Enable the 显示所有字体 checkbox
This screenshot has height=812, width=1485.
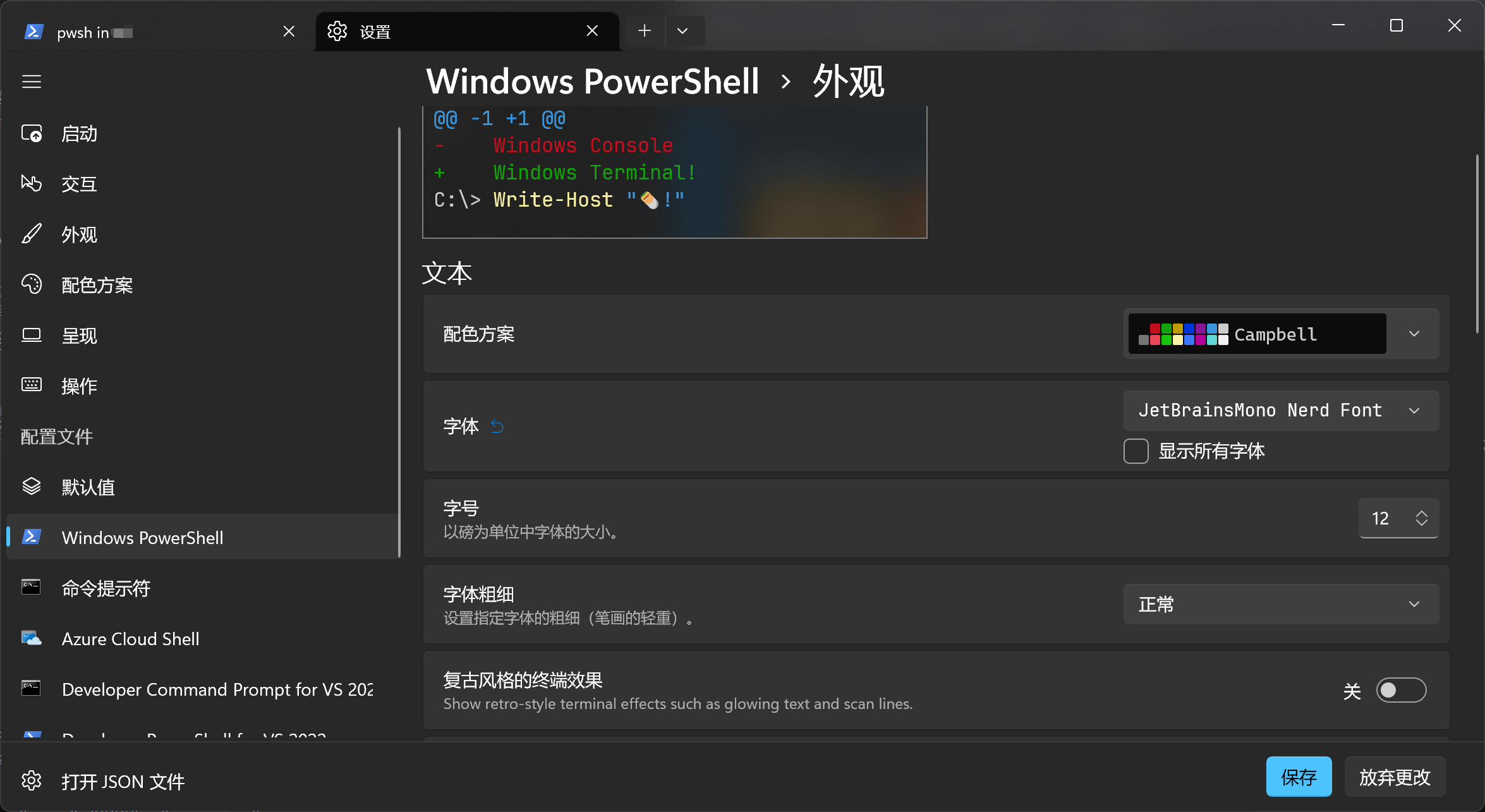pyautogui.click(x=1136, y=451)
